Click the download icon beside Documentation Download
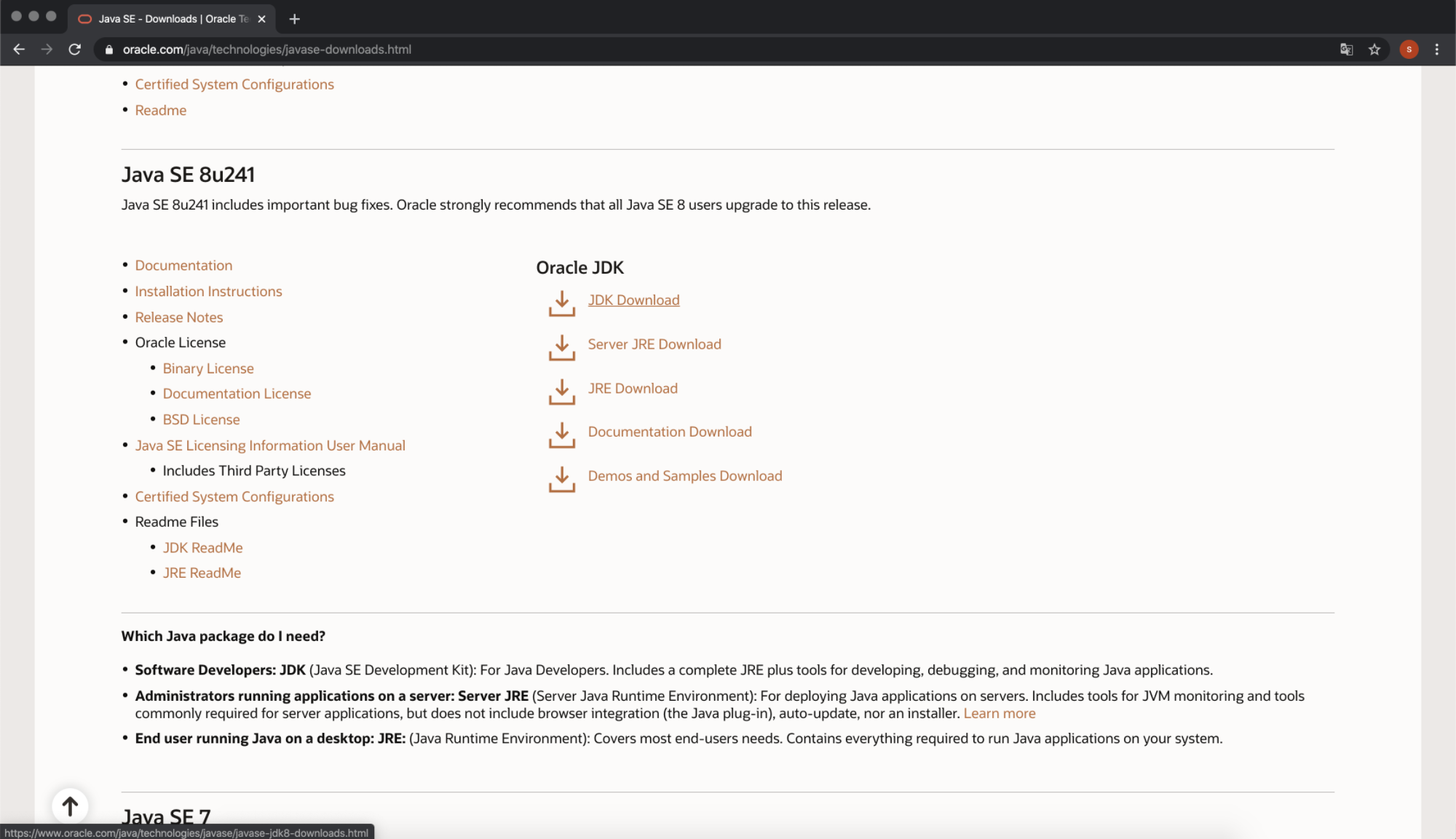The image size is (1456, 839). click(x=561, y=434)
